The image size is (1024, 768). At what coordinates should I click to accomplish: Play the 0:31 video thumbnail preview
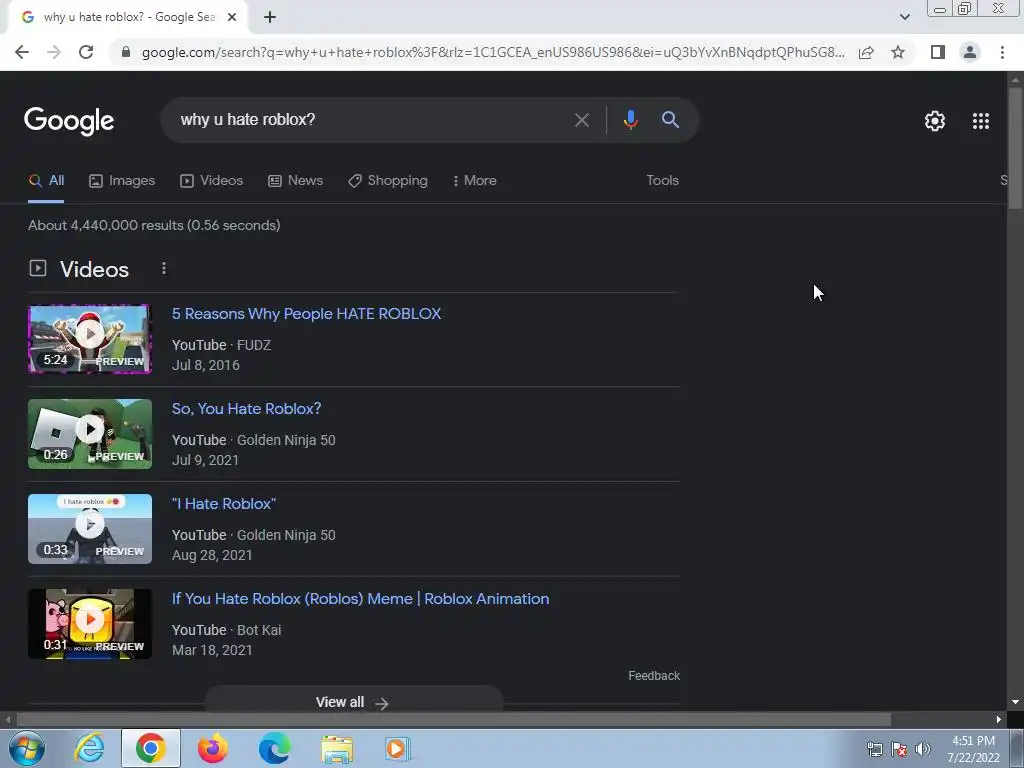[90, 624]
